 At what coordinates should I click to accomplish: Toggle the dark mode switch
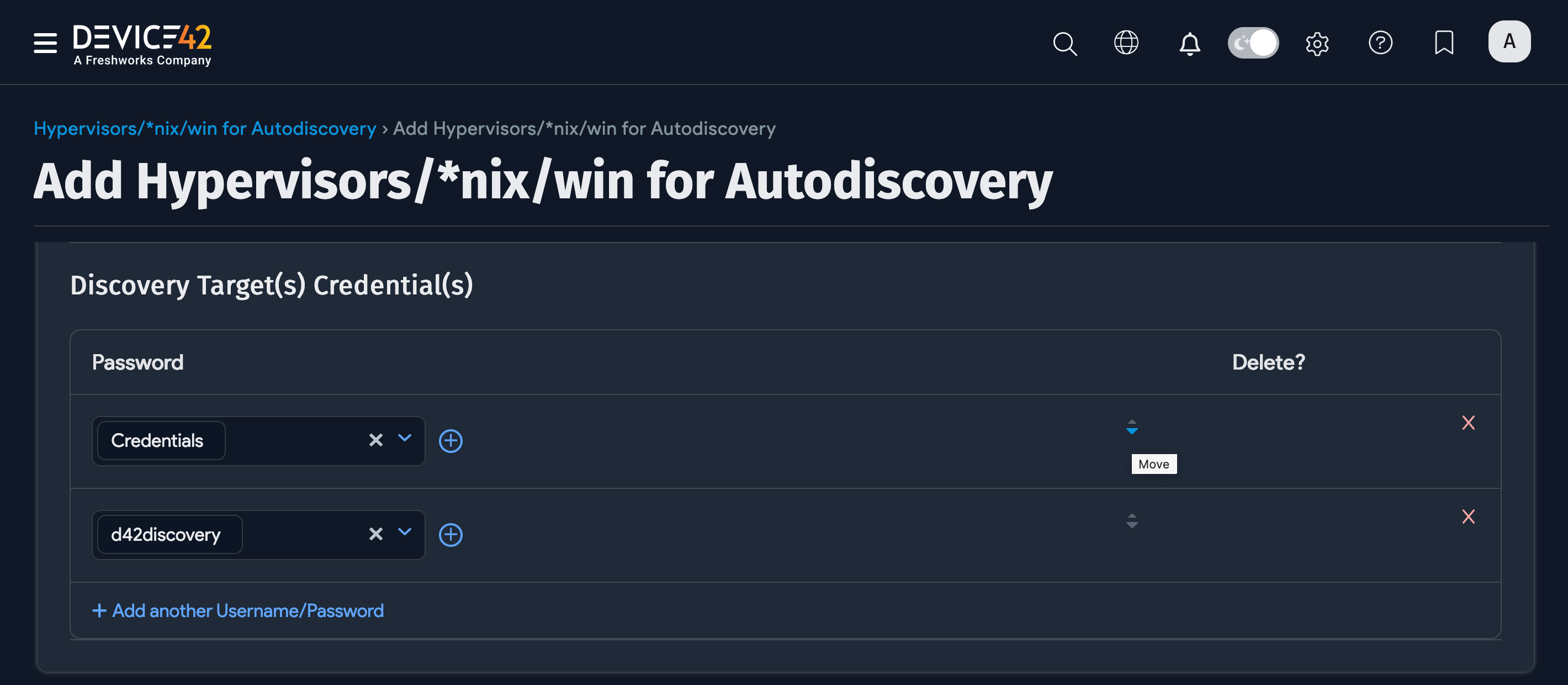tap(1253, 43)
